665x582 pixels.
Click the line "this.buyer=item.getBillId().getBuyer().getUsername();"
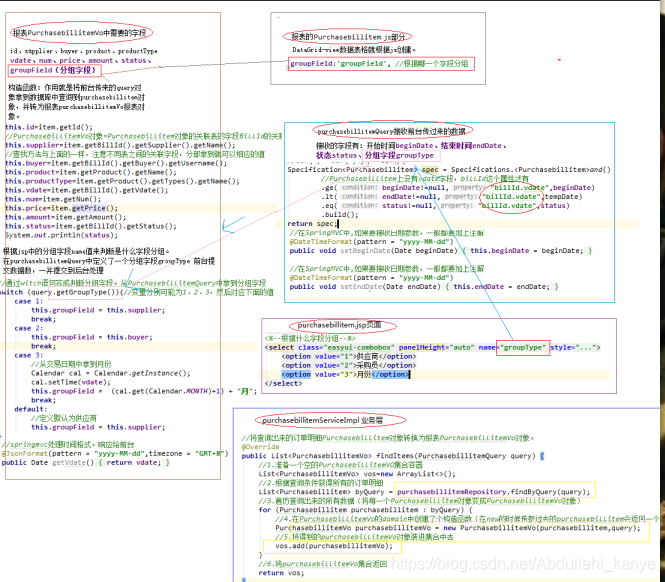[x=116, y=163]
